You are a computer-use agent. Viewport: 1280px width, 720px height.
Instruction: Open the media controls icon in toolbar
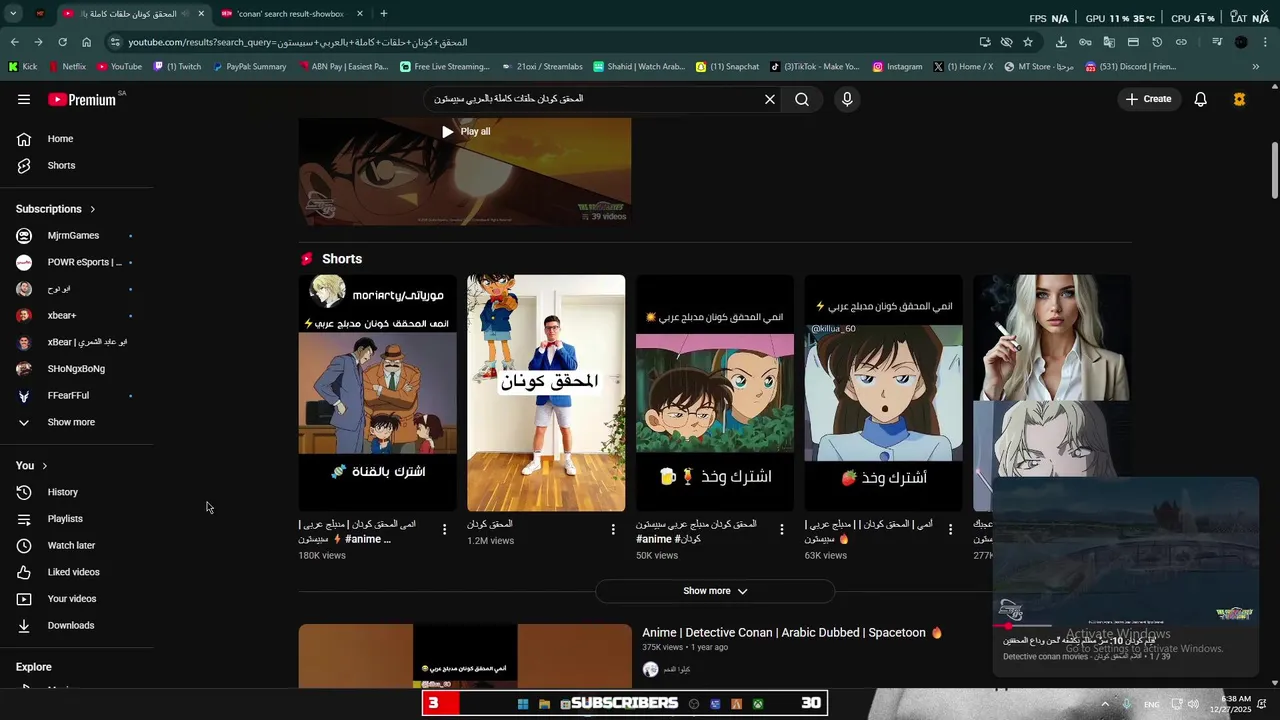(1217, 42)
